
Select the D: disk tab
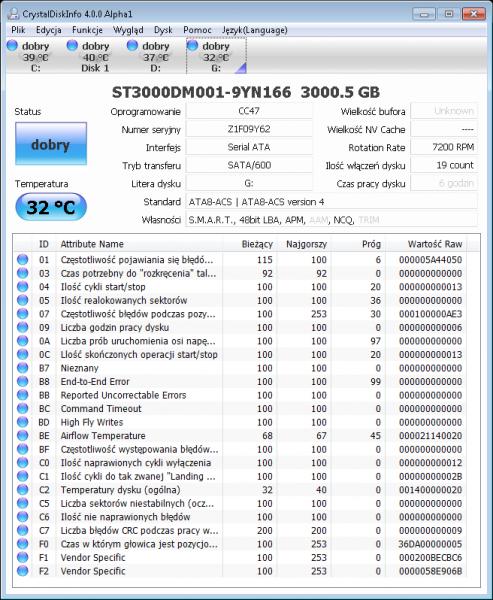[x=155, y=56]
